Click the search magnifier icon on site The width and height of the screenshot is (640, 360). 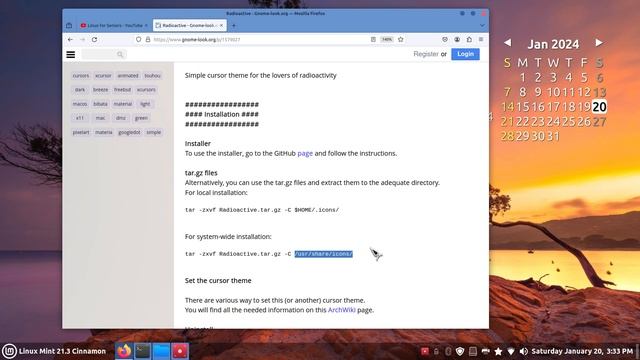pyautogui.click(x=120, y=54)
